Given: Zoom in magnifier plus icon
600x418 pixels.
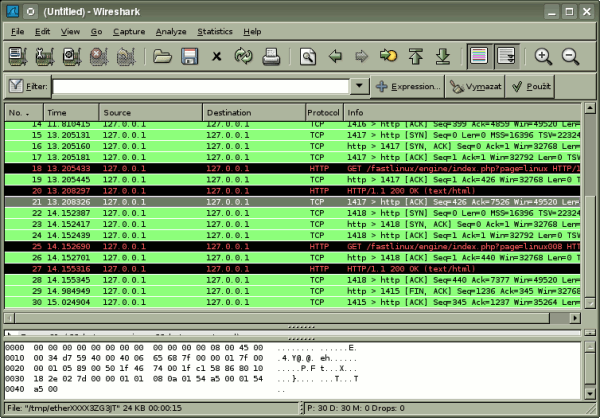Looking at the screenshot, I should [x=543, y=57].
